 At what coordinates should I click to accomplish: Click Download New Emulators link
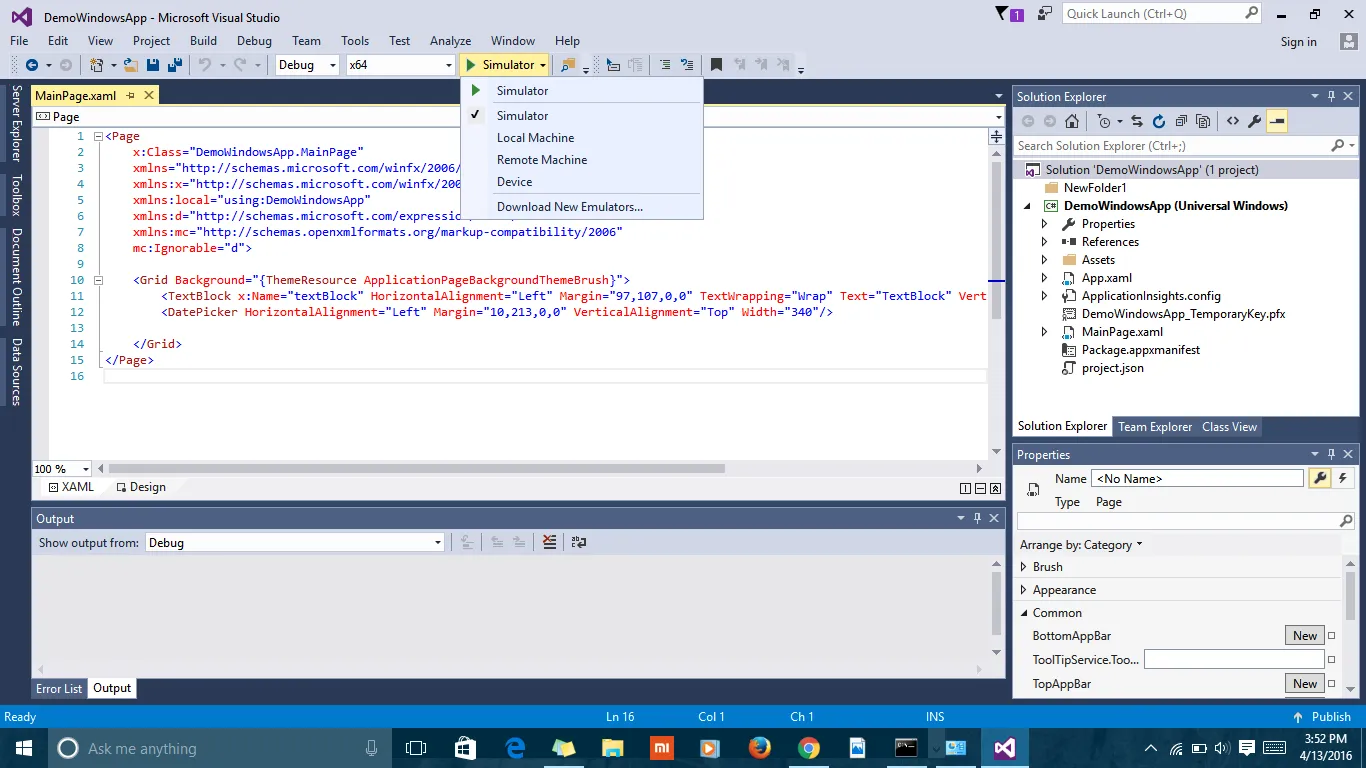tap(569, 207)
